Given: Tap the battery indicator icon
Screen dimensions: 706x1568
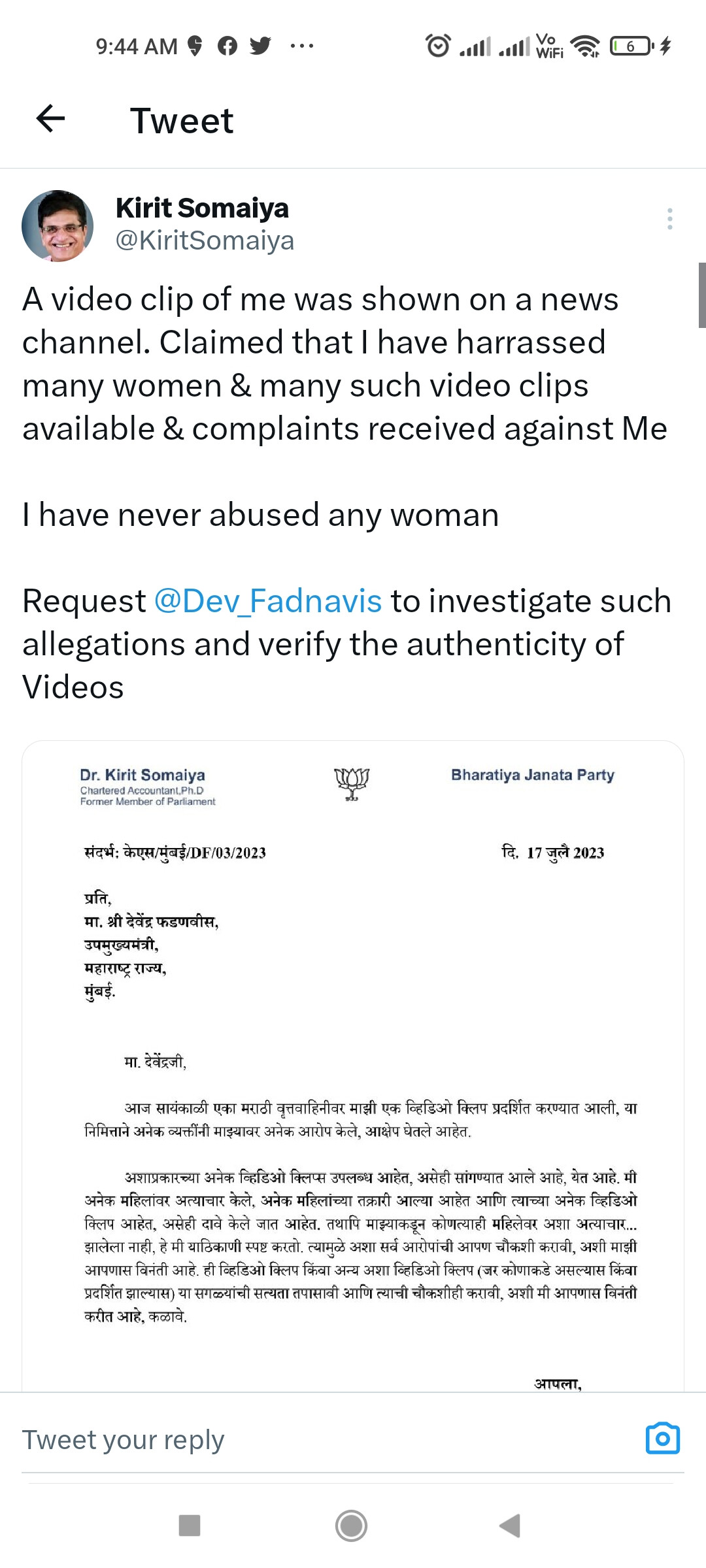Looking at the screenshot, I should [631, 46].
